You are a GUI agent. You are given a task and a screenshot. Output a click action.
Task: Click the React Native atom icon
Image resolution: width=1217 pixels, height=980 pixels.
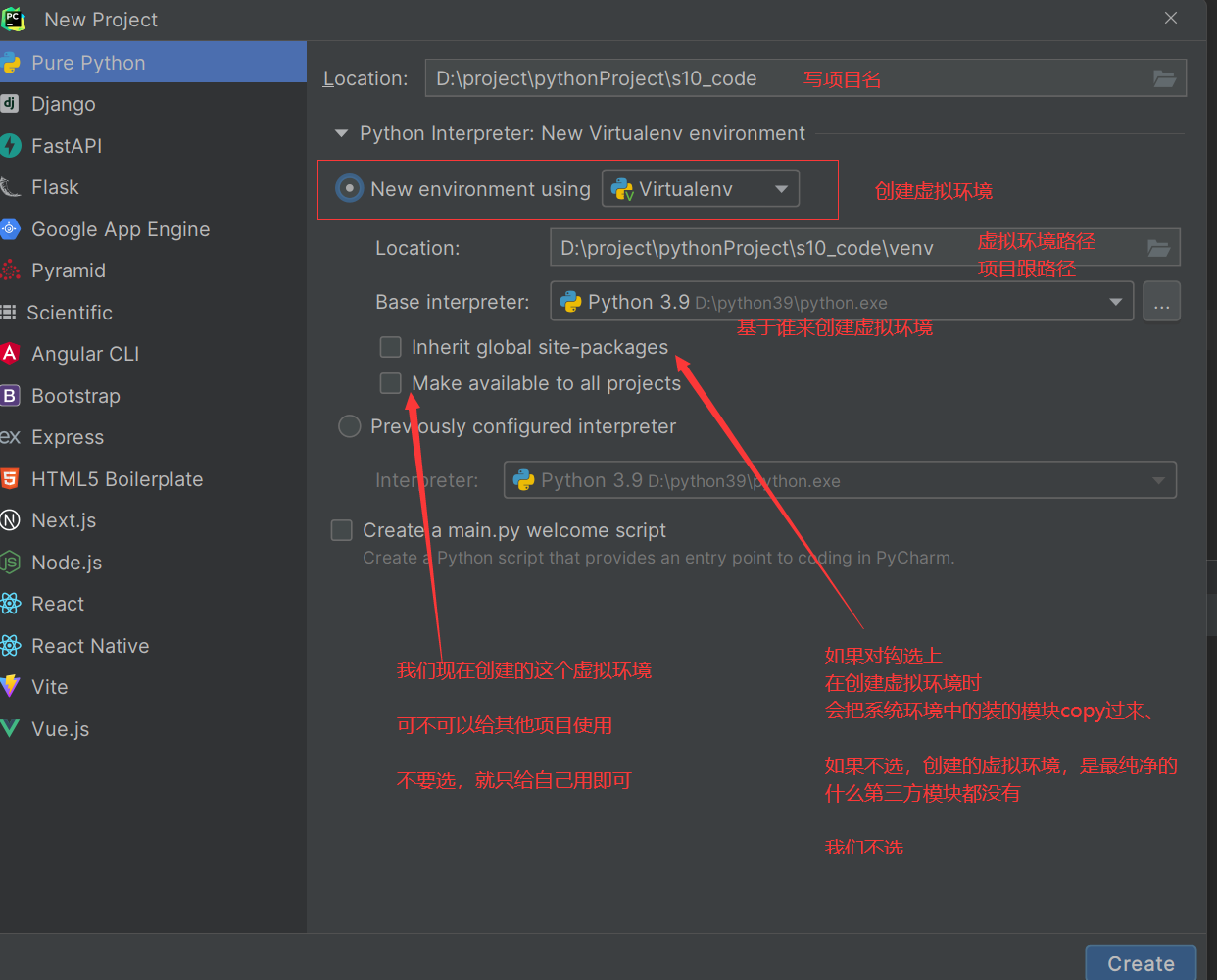tap(10, 646)
